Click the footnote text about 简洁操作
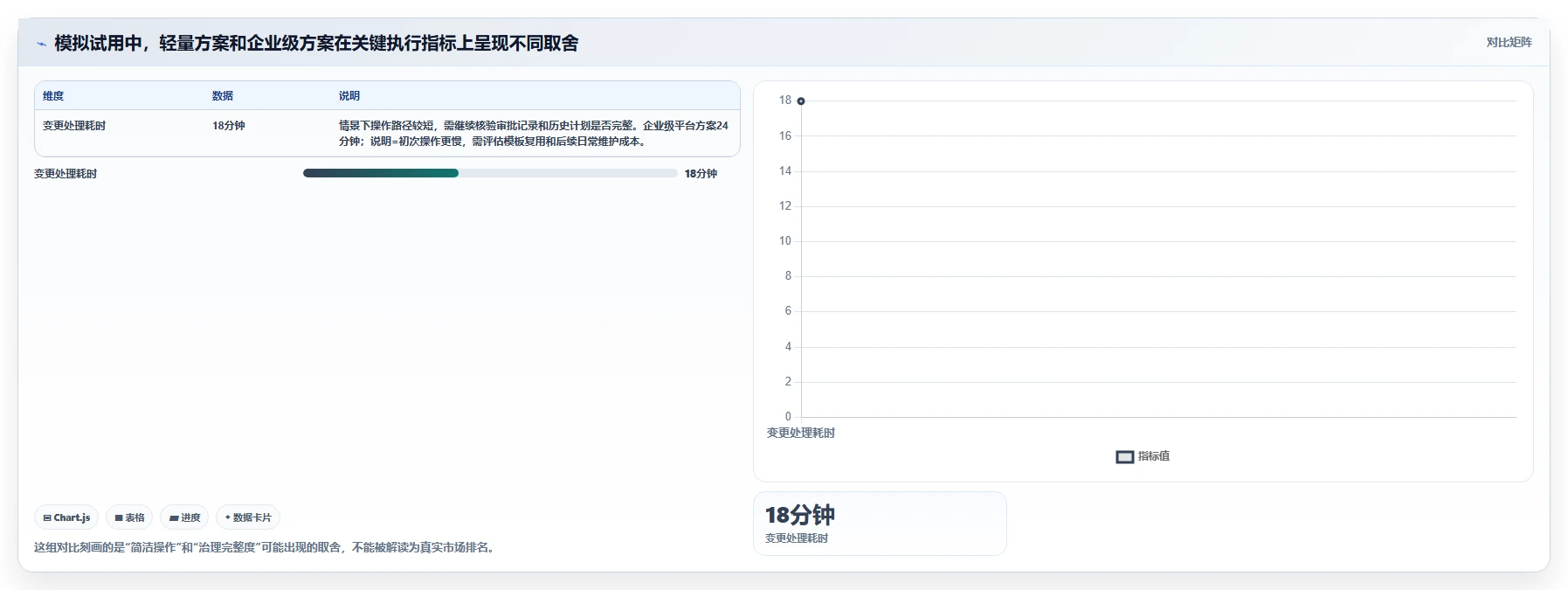 pos(266,548)
